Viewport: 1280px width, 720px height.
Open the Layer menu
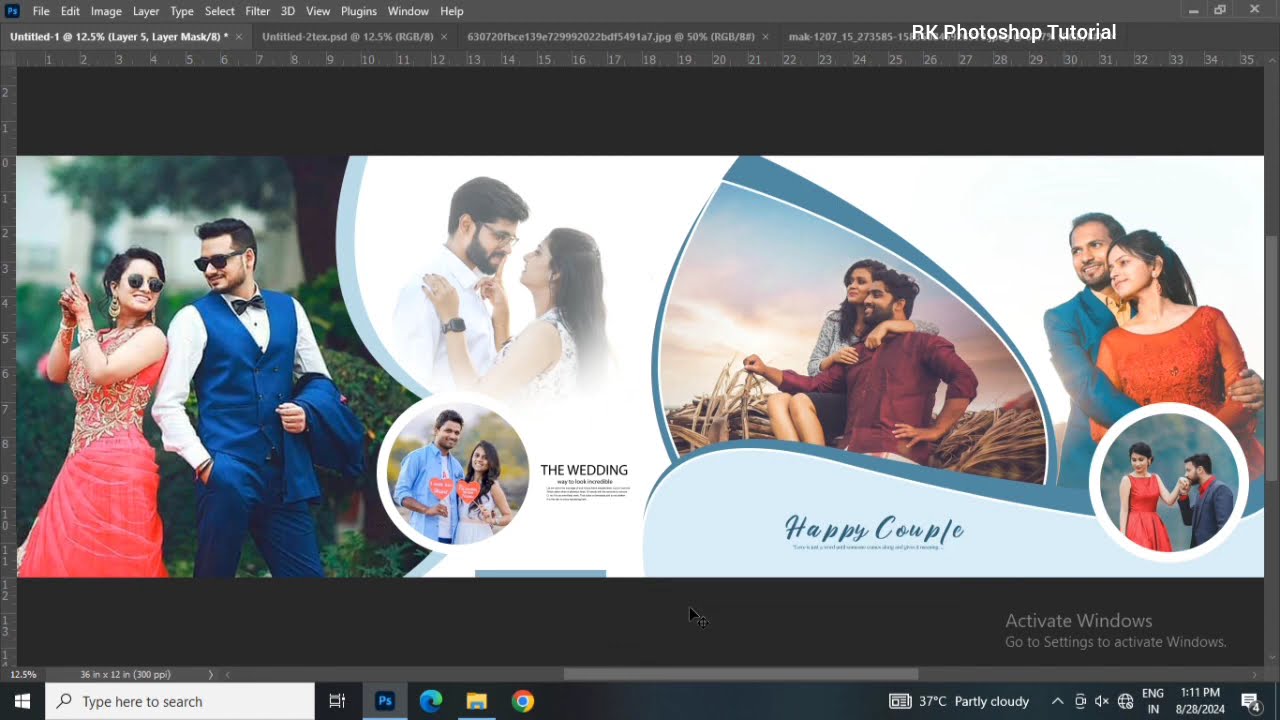146,11
